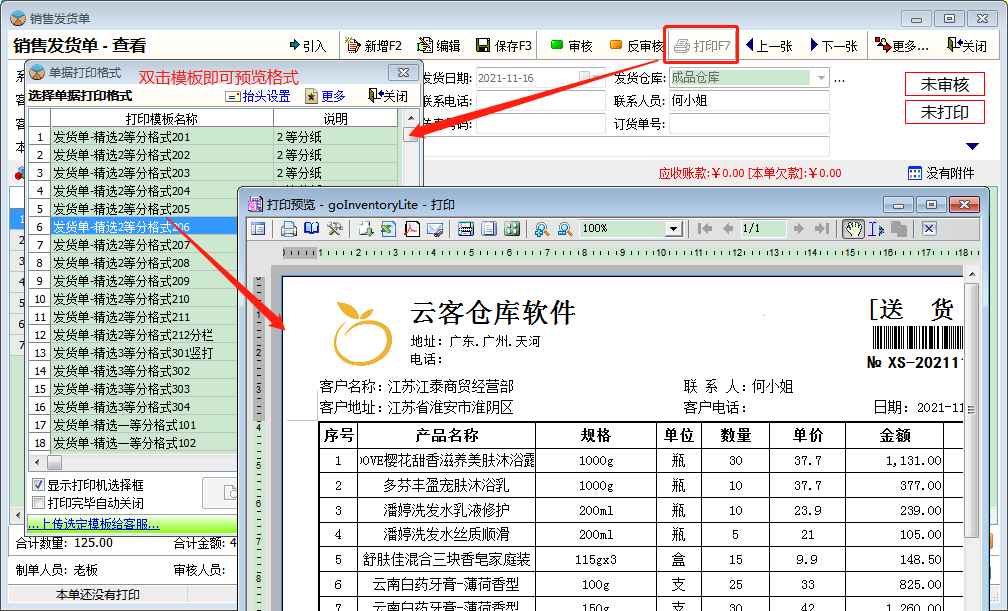The width and height of the screenshot is (1008, 611).
Task: Click the printer icon in print preview toolbar
Action: pos(289,229)
